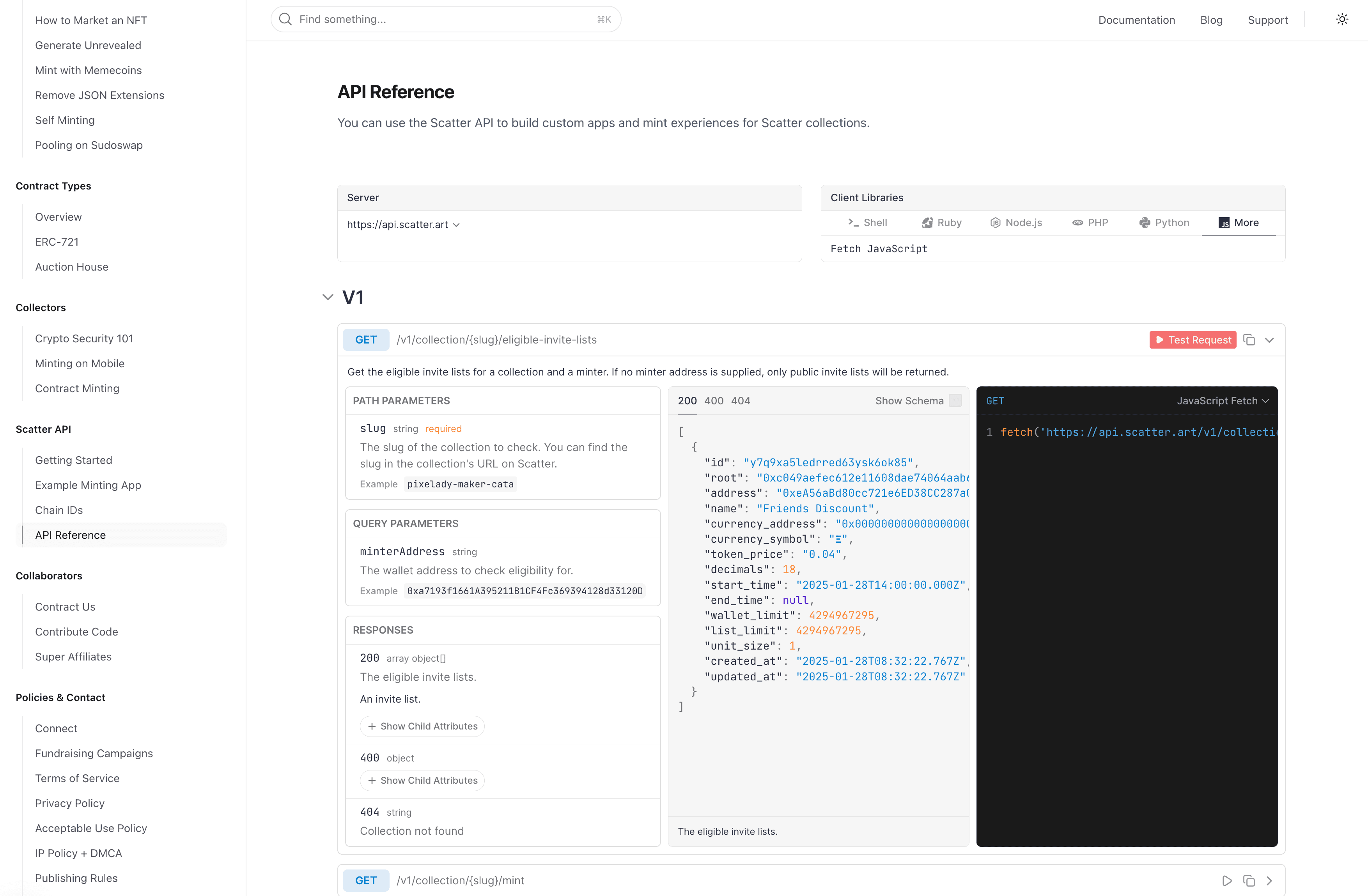Show Child Attributes for the 200 response
This screenshot has height=896, width=1368.
pos(422,726)
